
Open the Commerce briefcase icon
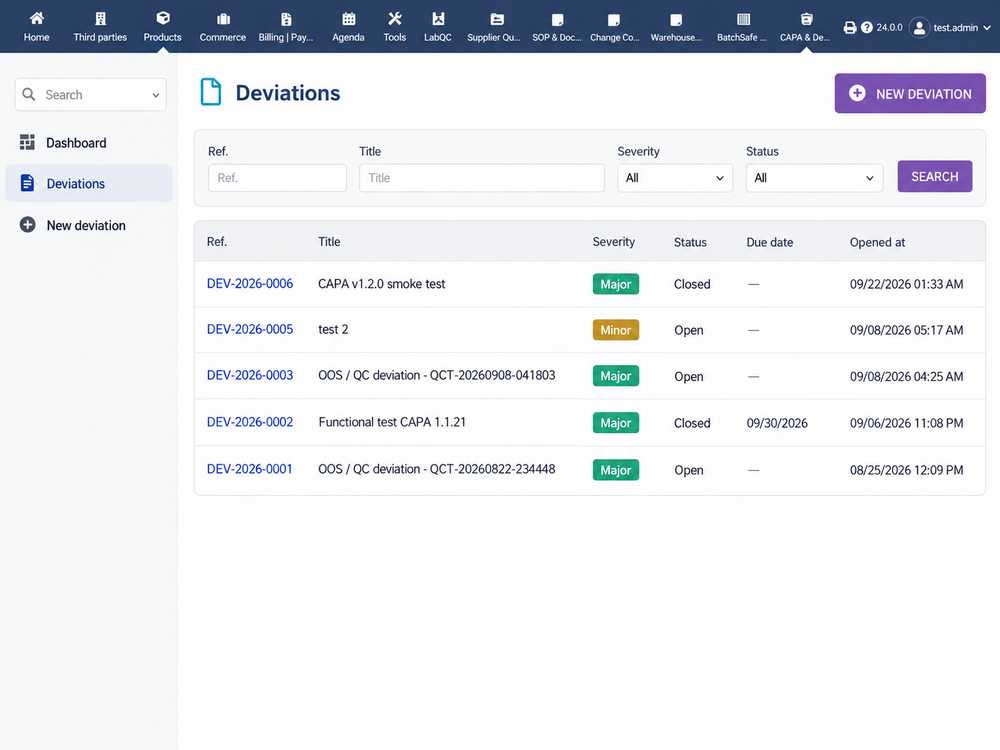[x=223, y=19]
